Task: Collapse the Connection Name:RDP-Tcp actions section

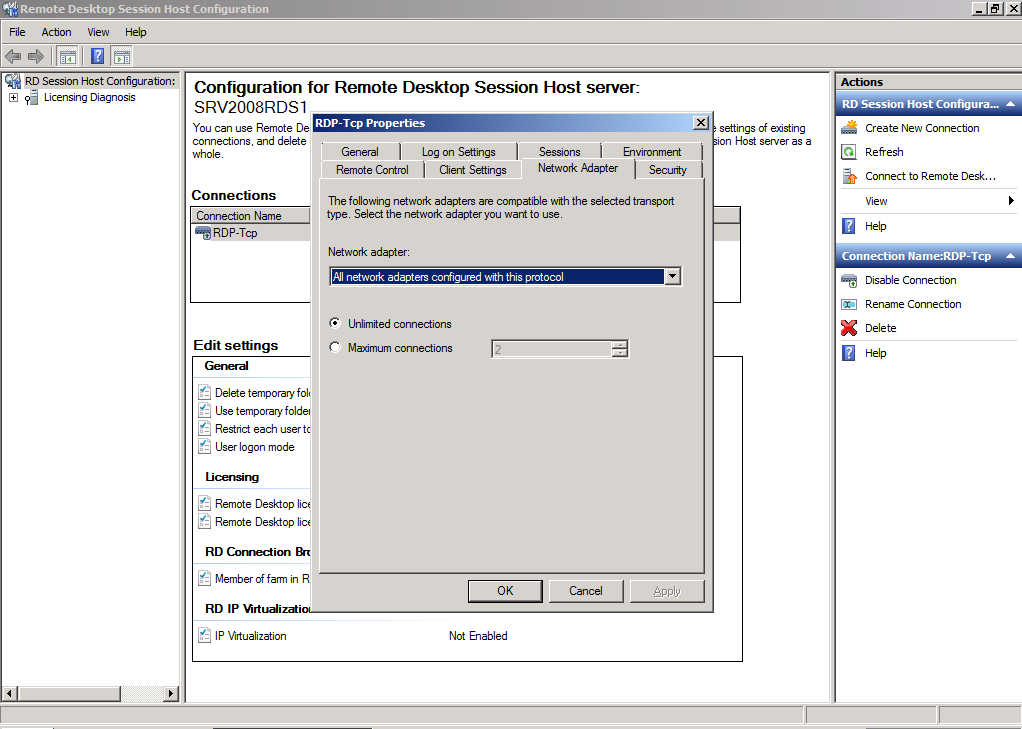Action: pyautogui.click(x=1010, y=256)
